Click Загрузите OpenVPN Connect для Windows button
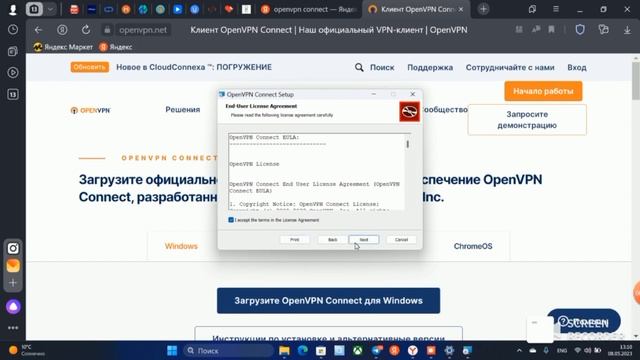The width and height of the screenshot is (640, 360). click(329, 301)
